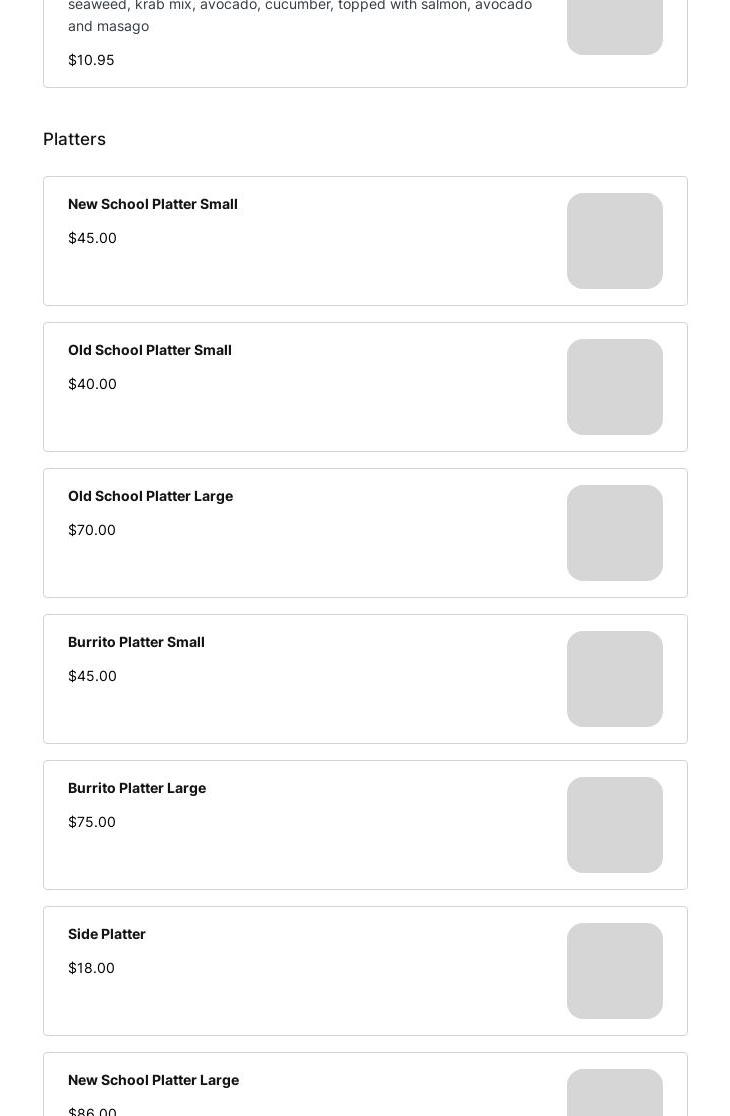Select Burrito Platter Large title
Image resolution: width=730 pixels, height=1116 pixels.
pyautogui.click(x=137, y=788)
